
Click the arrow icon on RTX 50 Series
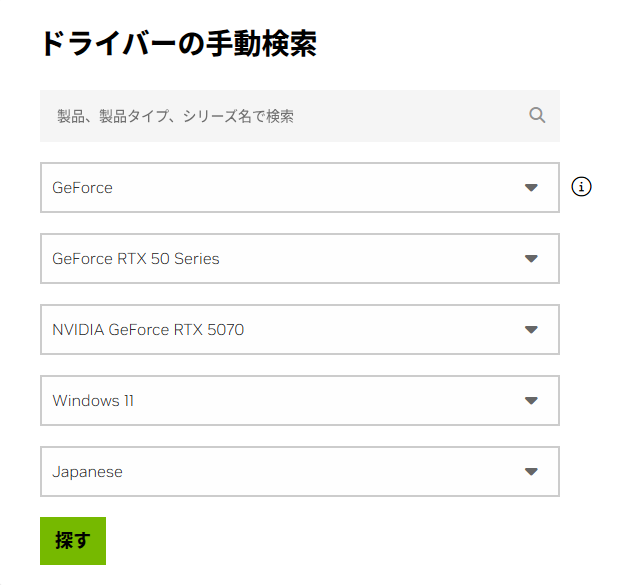point(531,259)
